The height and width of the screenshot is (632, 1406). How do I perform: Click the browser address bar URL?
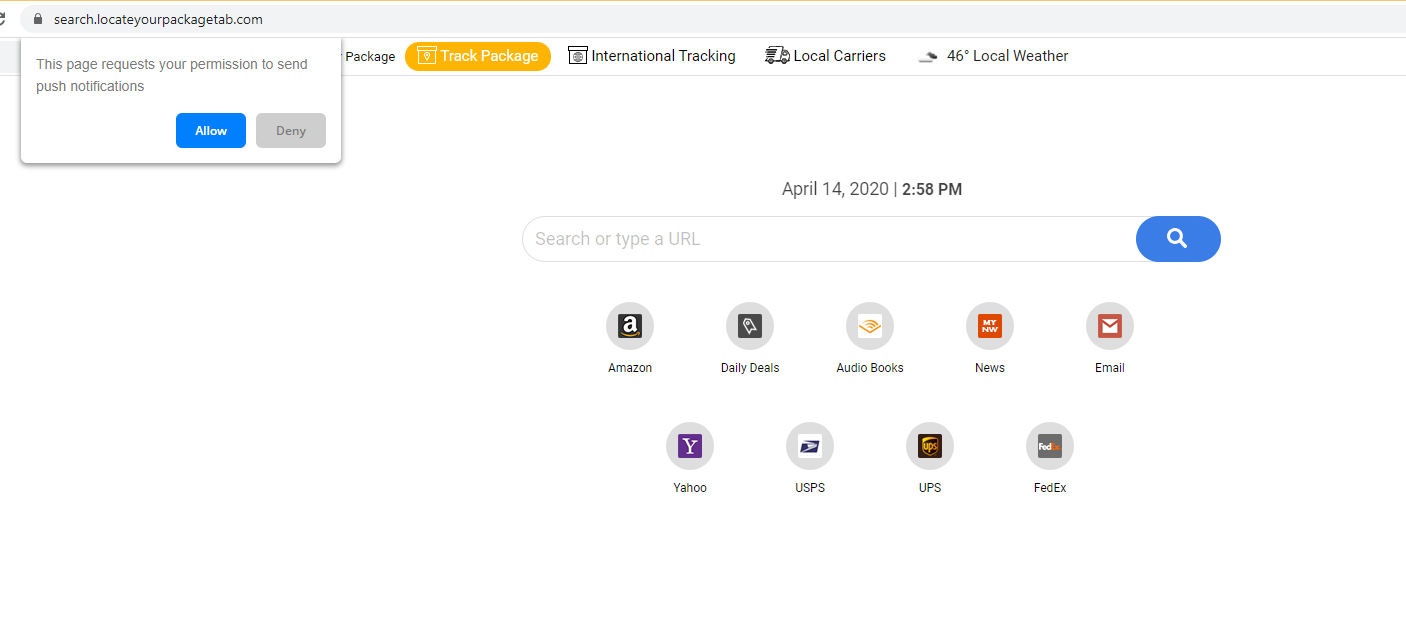point(158,19)
